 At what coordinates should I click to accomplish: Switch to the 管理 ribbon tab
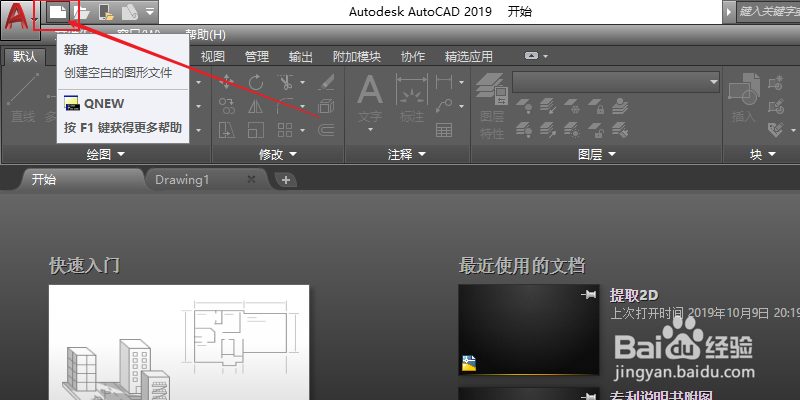257,57
